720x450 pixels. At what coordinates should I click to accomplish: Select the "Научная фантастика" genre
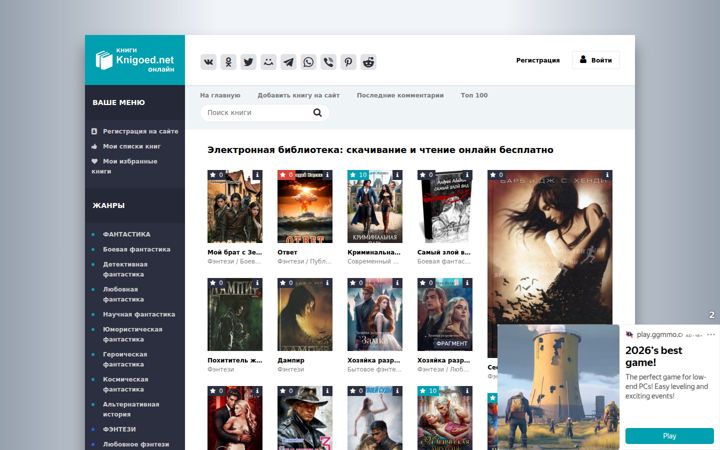(139, 315)
